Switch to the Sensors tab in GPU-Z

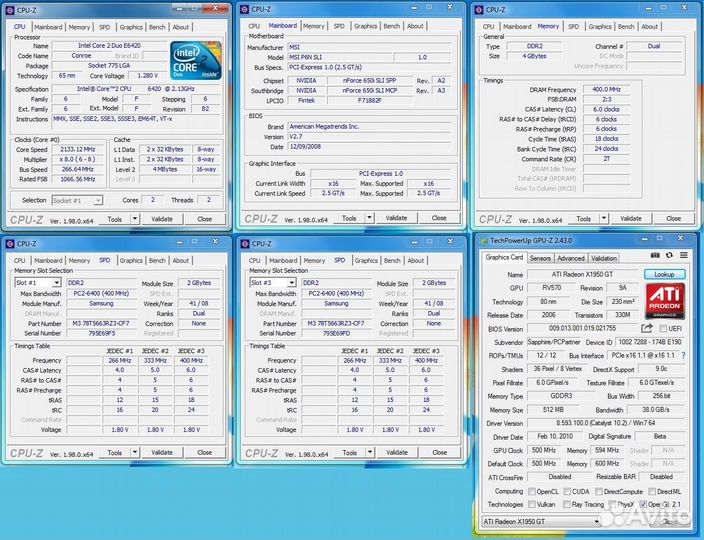point(540,258)
